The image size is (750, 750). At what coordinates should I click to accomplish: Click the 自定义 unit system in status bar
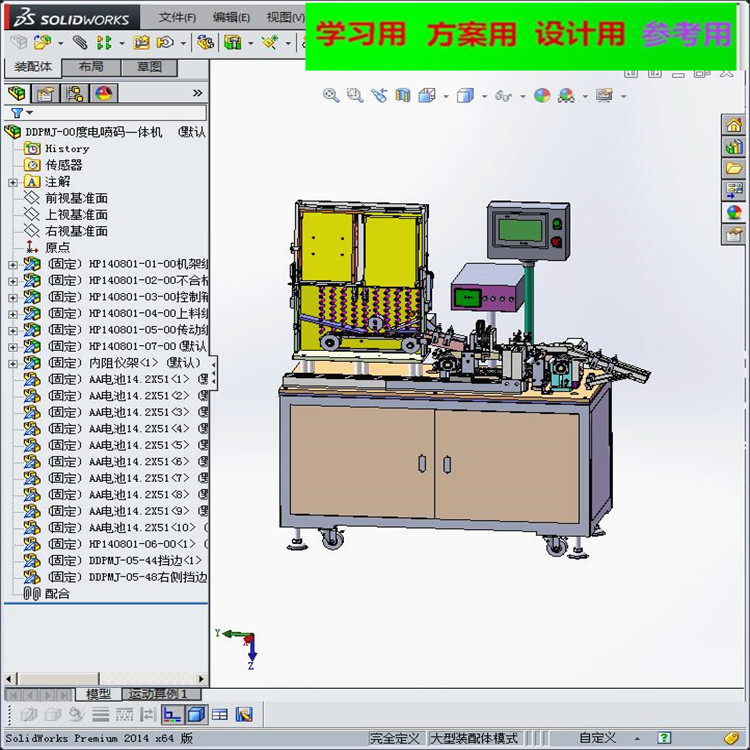tap(597, 738)
